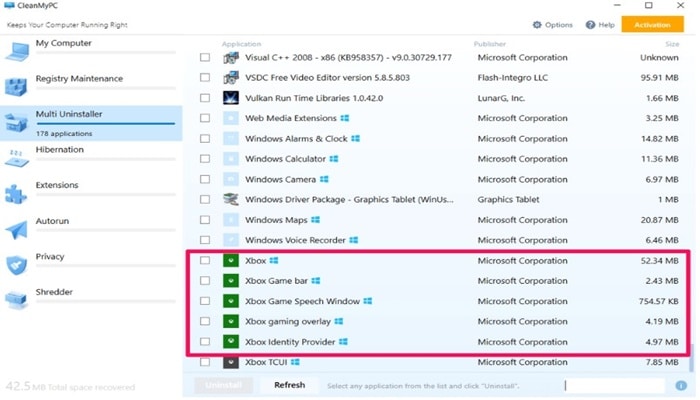Click the Refresh button
700x400 pixels.
pos(290,385)
